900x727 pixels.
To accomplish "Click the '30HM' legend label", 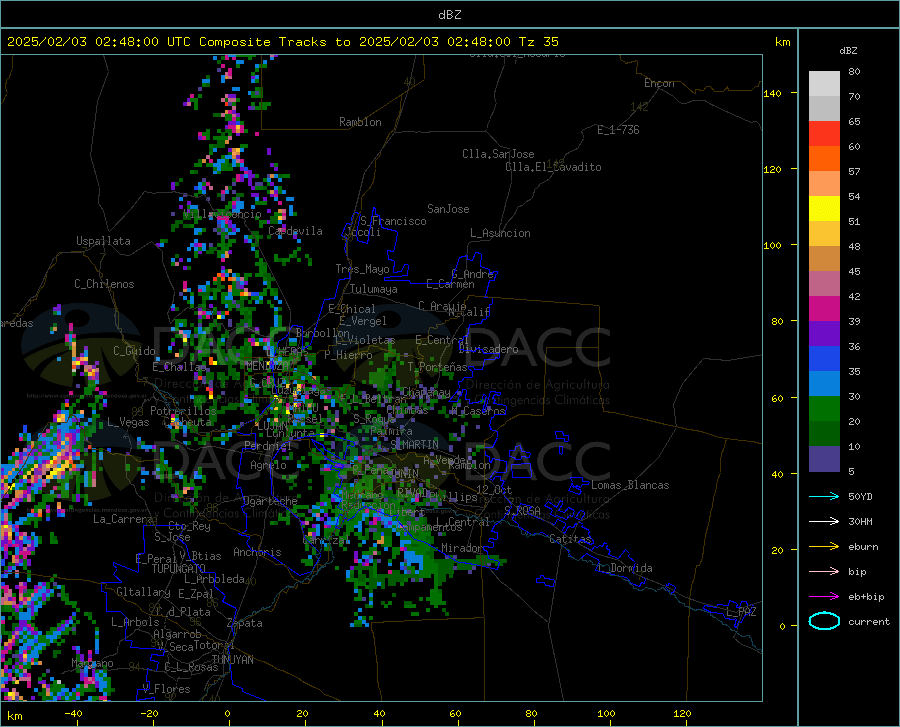I will [x=860, y=522].
